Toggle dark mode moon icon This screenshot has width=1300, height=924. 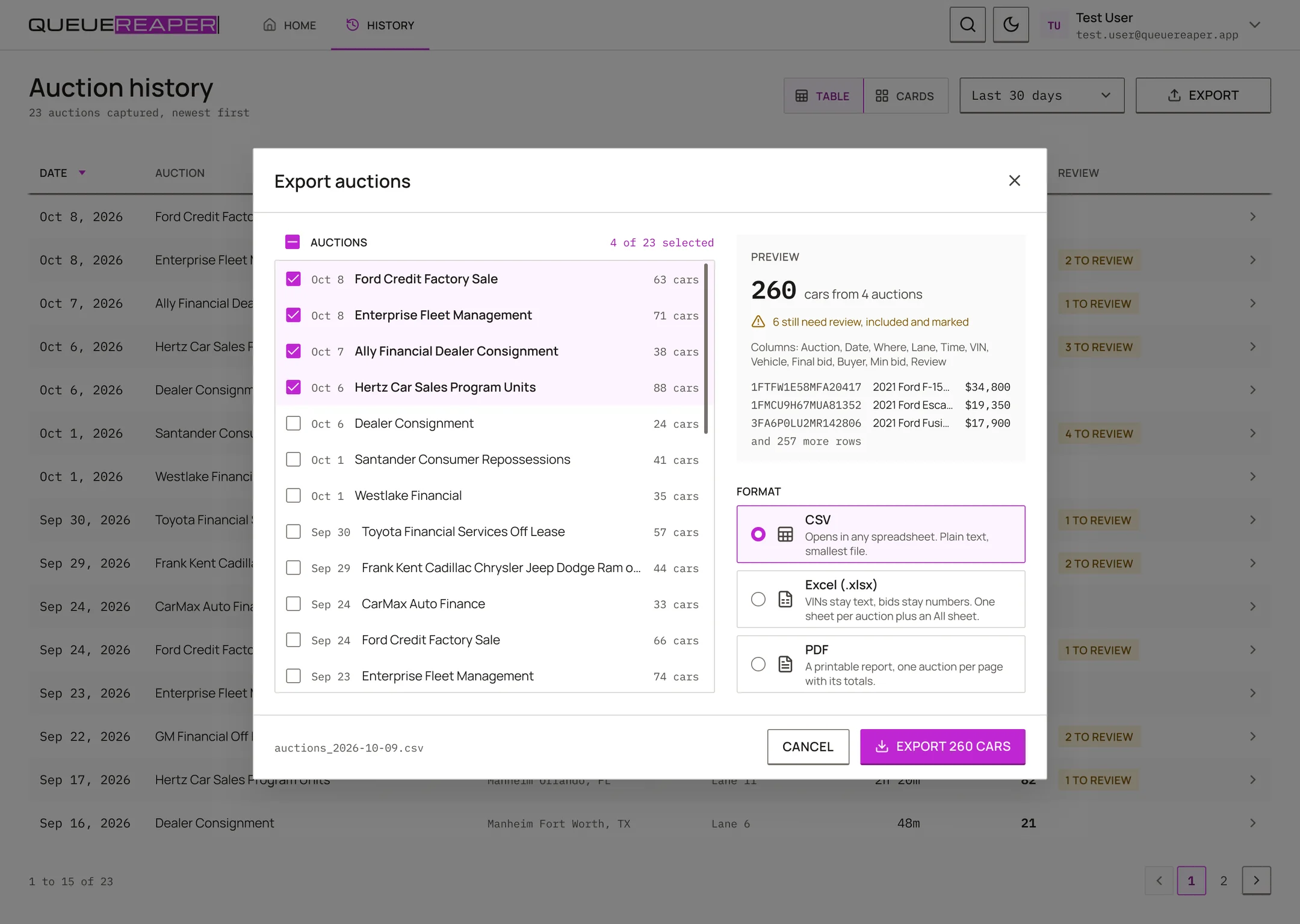1011,25
